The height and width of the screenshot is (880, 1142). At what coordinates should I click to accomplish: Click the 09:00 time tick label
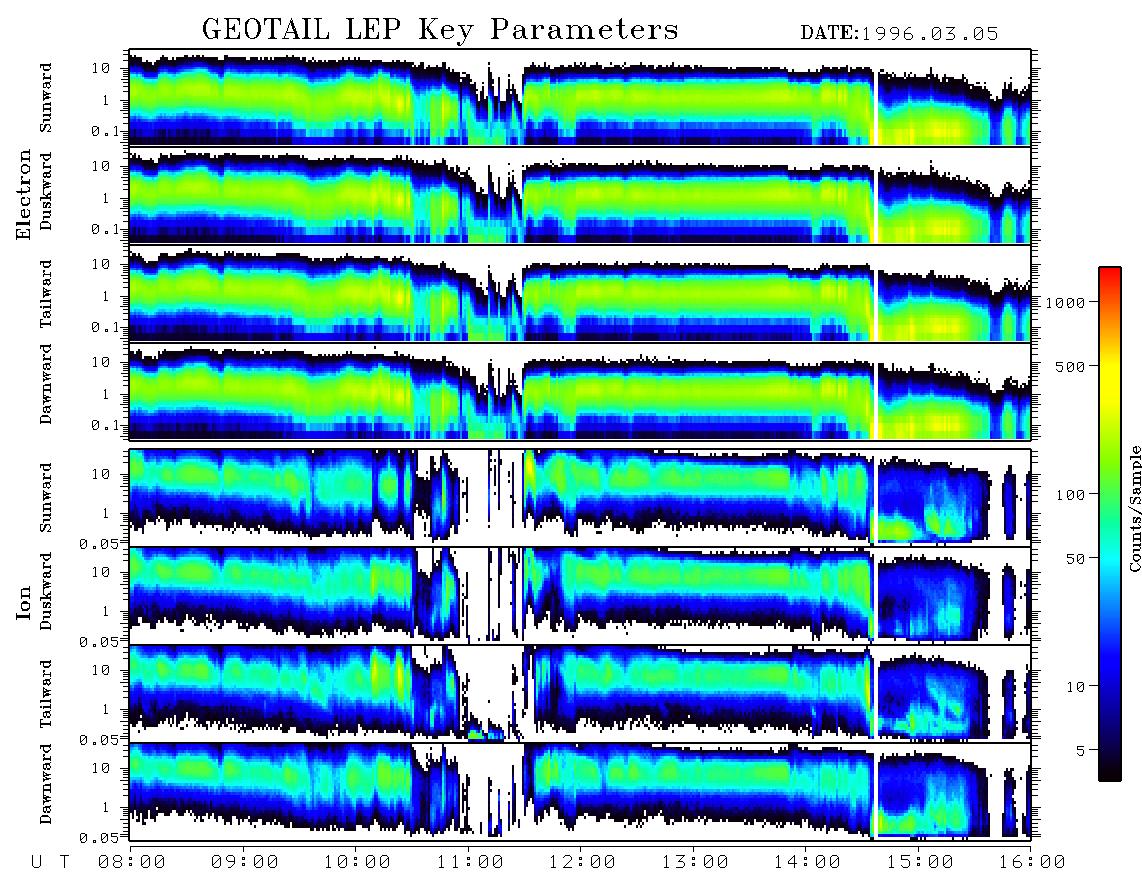[245, 862]
